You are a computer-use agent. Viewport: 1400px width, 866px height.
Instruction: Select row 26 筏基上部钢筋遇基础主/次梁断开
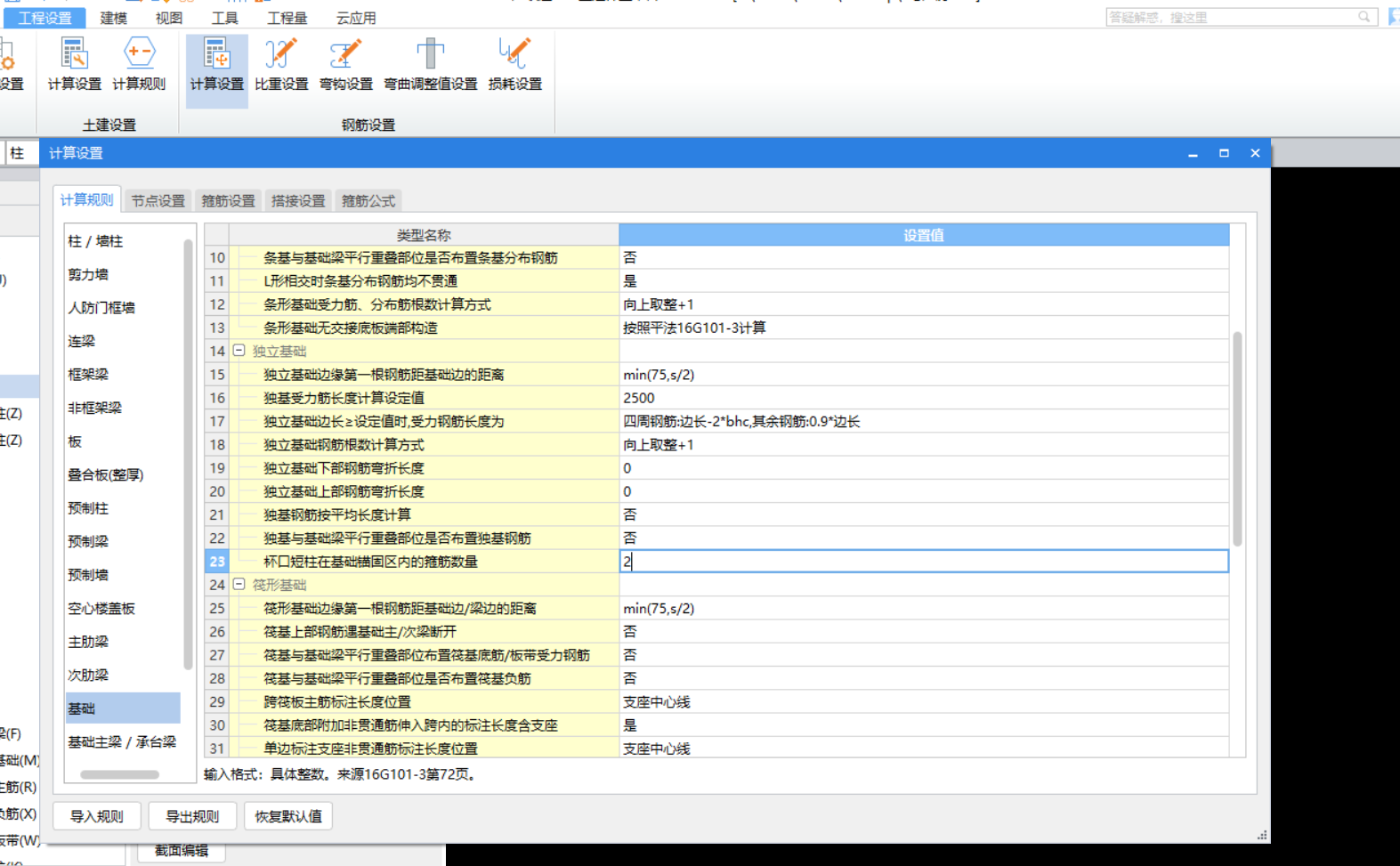pos(424,632)
